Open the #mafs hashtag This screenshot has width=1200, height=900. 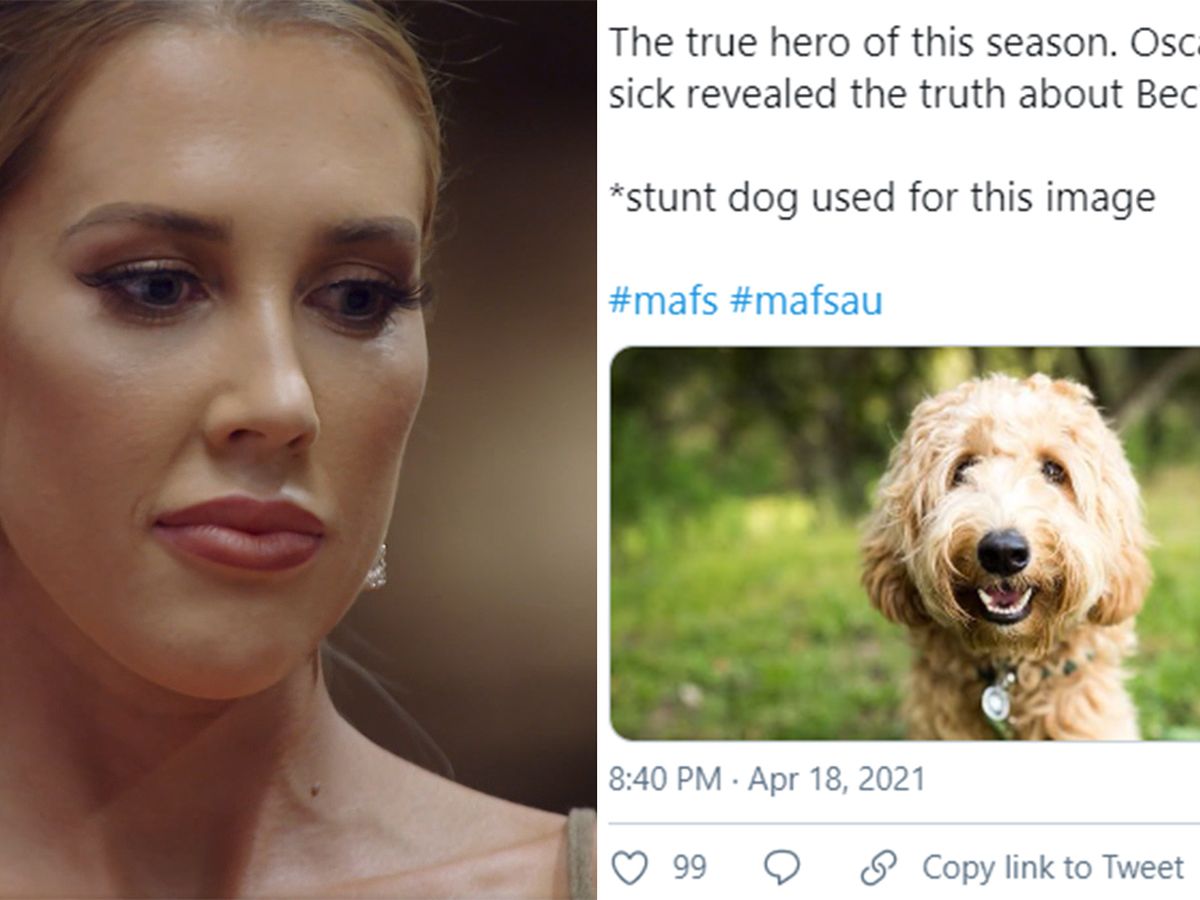point(663,300)
